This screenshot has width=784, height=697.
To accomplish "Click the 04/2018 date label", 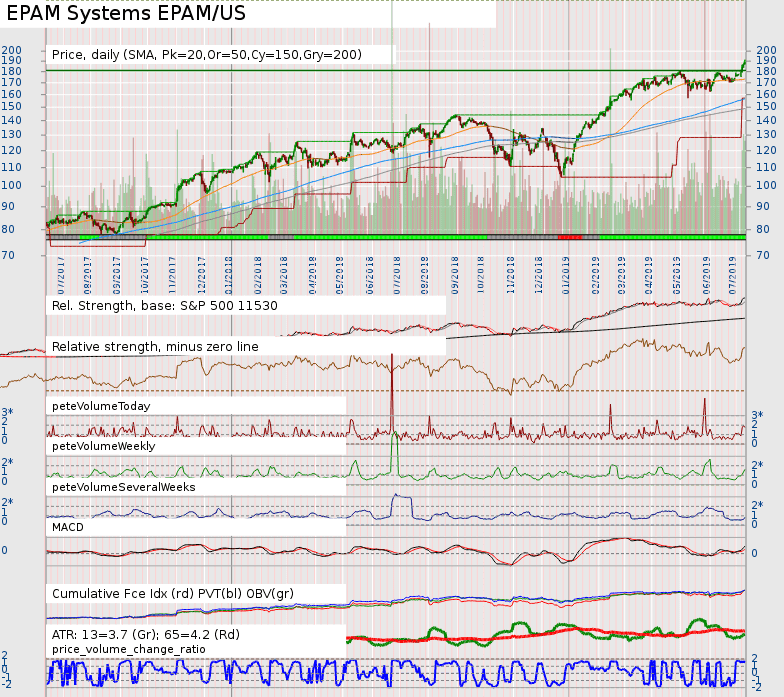I will click(312, 276).
